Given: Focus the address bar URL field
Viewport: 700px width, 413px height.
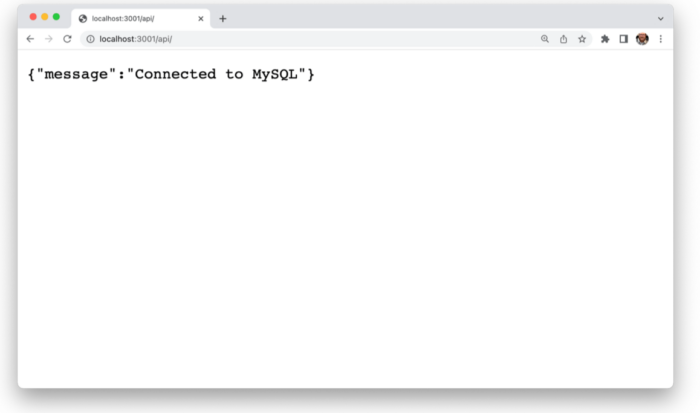Looking at the screenshot, I should (x=312, y=39).
